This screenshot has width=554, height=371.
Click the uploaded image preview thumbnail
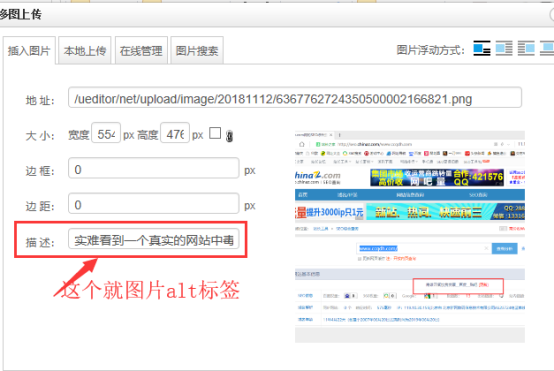[410, 237]
